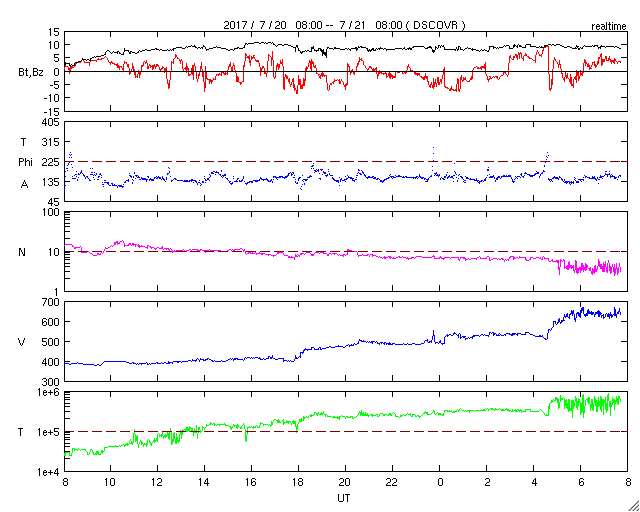640x512 pixels.
Task: Click the '400' velocity tick label
Action: (51, 362)
